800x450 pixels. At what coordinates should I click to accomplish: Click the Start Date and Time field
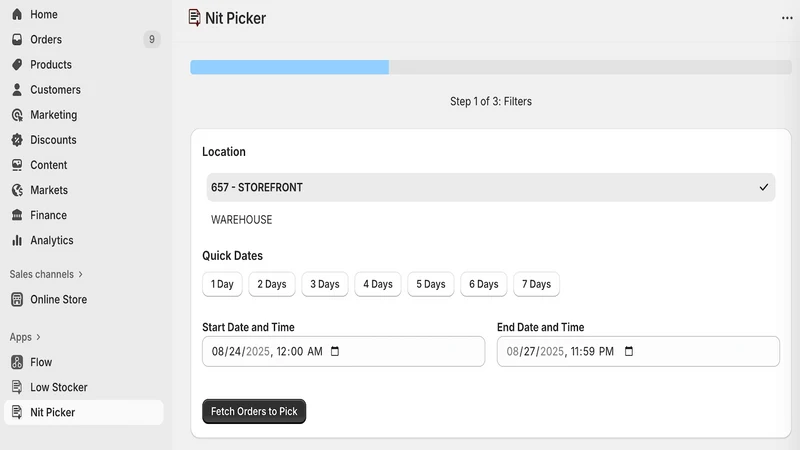(343, 351)
